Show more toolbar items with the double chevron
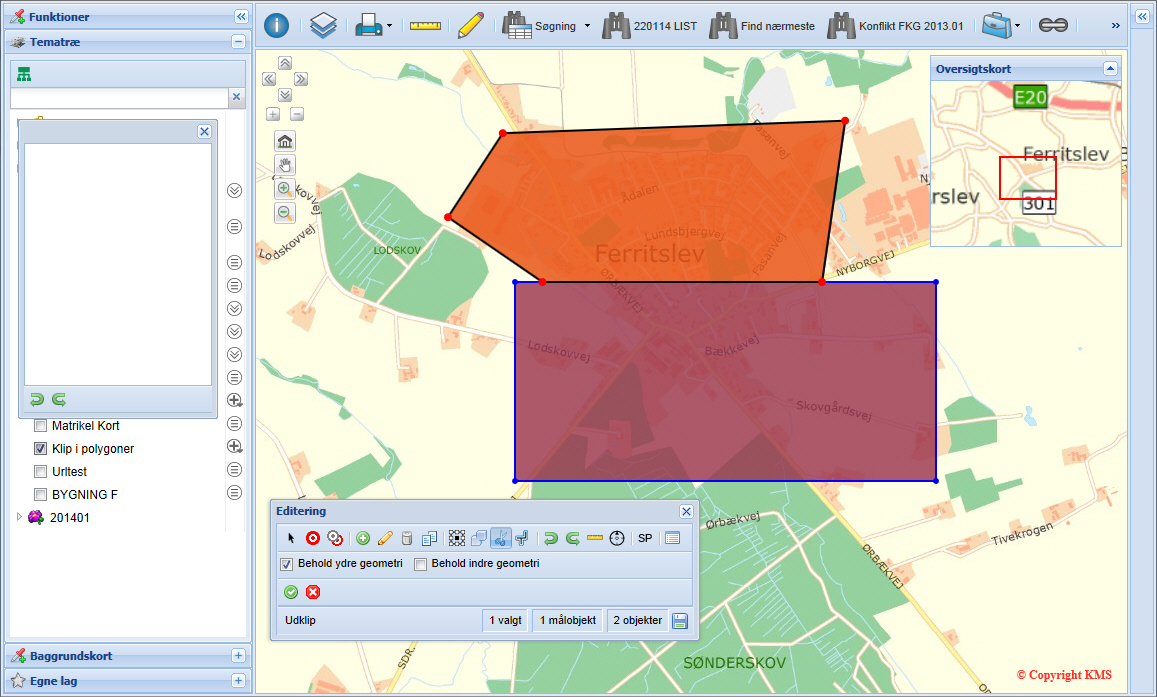Image resolution: width=1157 pixels, height=697 pixels. tap(1116, 26)
